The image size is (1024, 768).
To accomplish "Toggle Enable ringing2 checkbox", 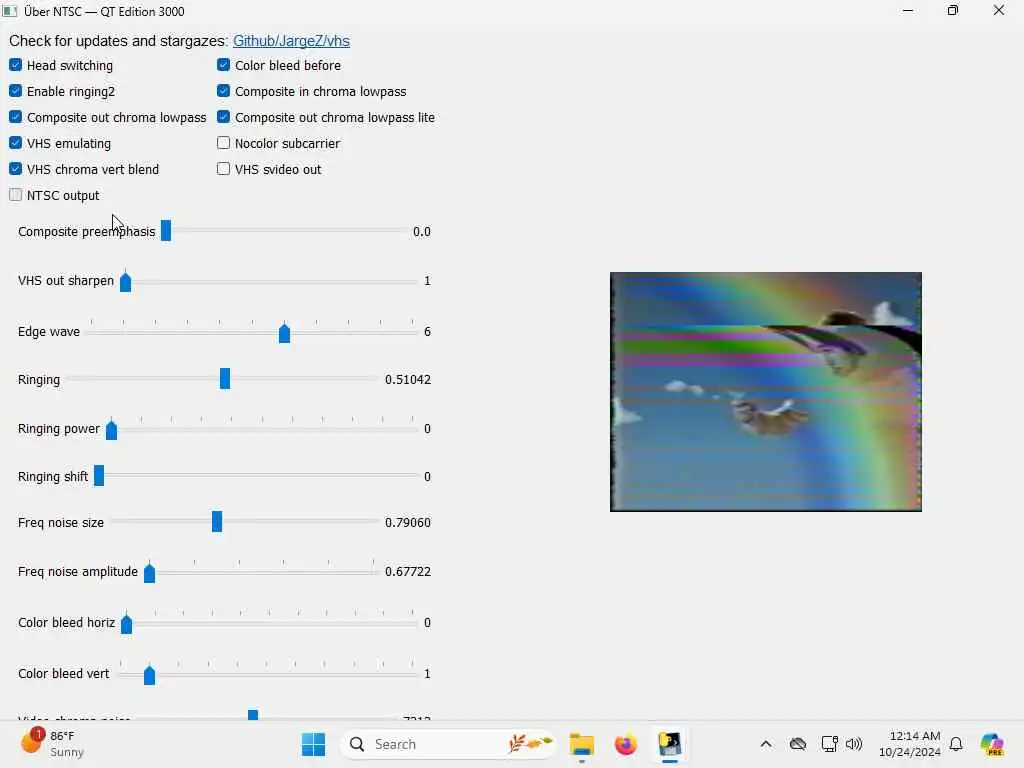I will 16,91.
